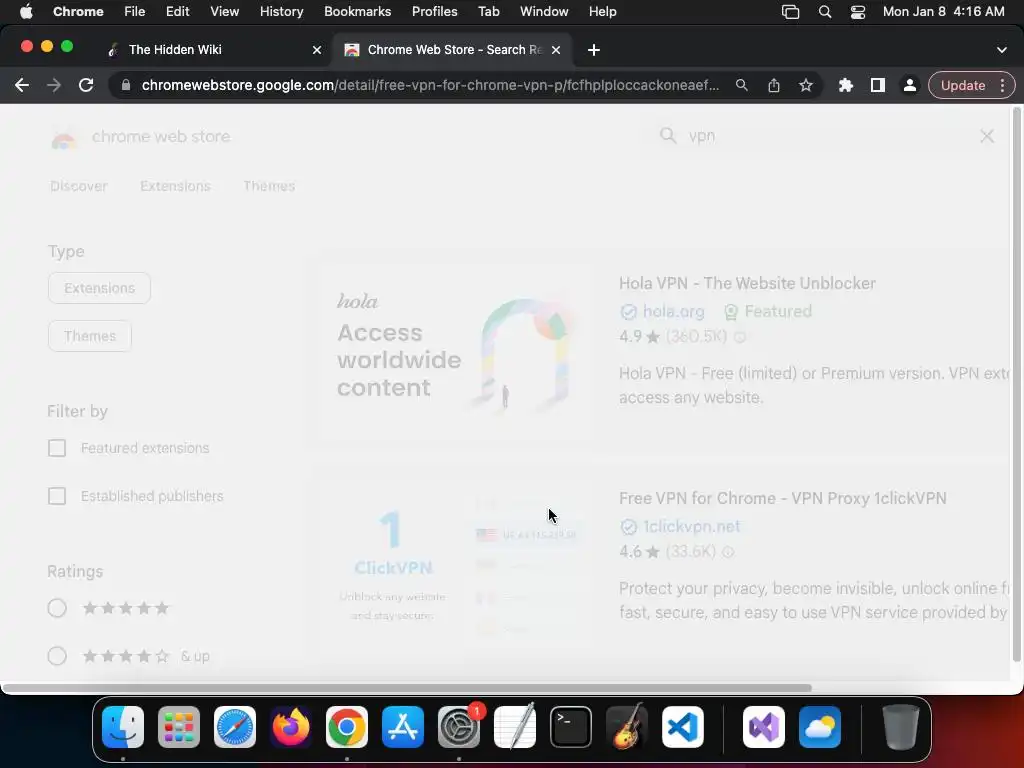The width and height of the screenshot is (1024, 768).
Task: Open System Settings from the dock
Action: (x=458, y=727)
